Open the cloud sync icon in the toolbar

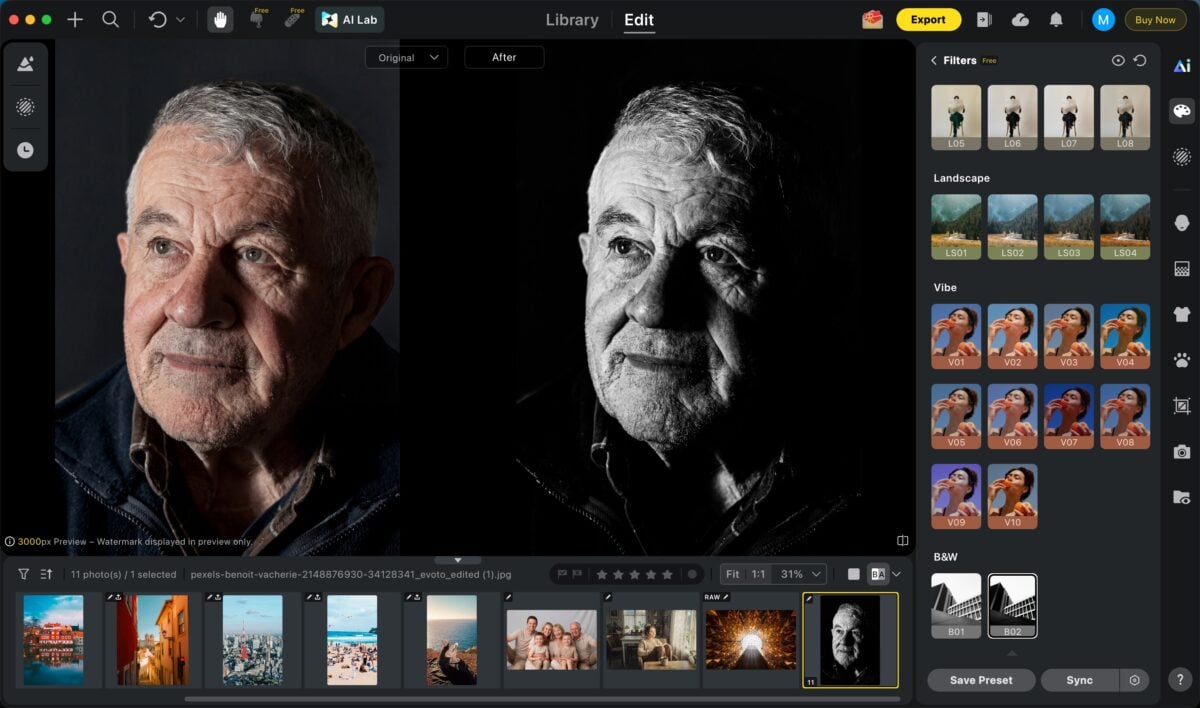click(1020, 19)
